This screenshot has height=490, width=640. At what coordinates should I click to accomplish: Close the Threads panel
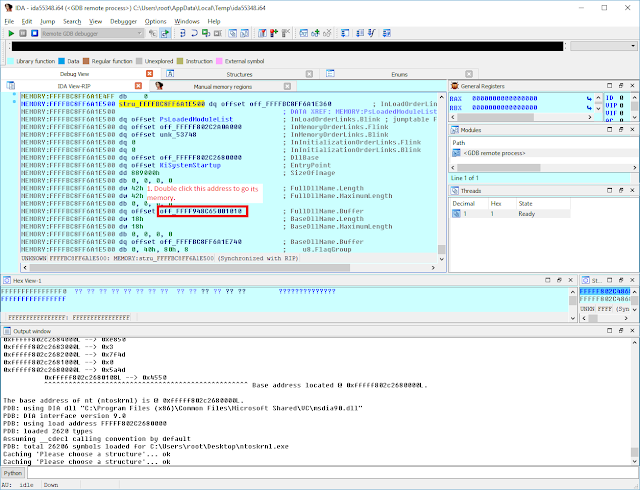tap(632, 190)
